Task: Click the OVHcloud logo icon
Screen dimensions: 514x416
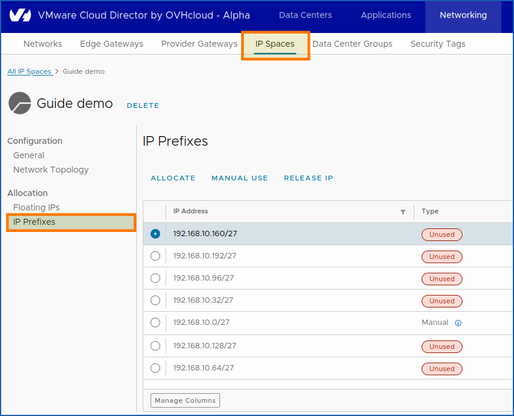Action: point(20,15)
